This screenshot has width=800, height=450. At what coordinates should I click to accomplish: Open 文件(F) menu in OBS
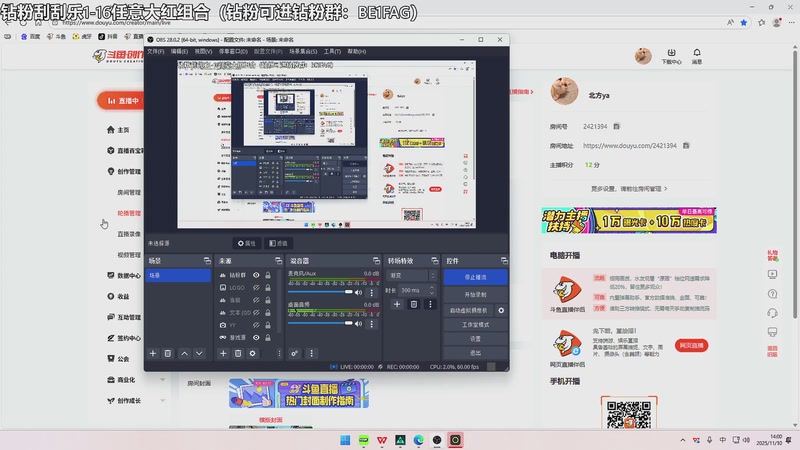[x=156, y=52]
